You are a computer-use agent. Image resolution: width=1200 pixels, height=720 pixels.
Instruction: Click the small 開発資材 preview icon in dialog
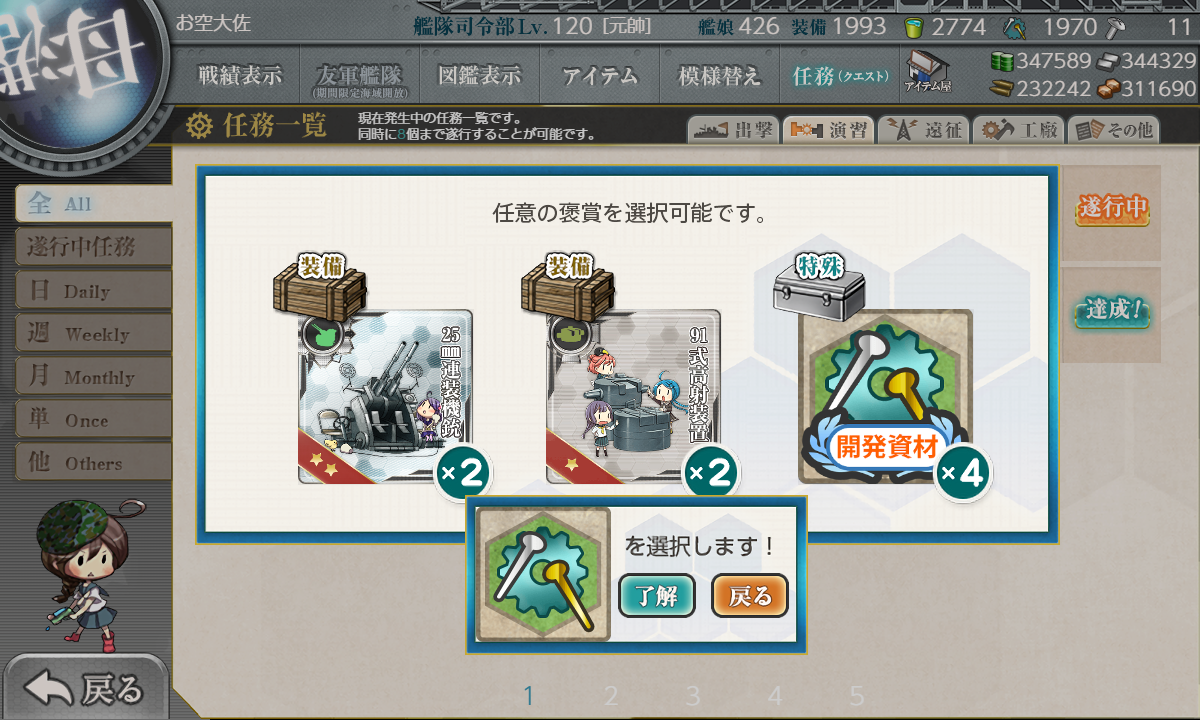(x=543, y=574)
